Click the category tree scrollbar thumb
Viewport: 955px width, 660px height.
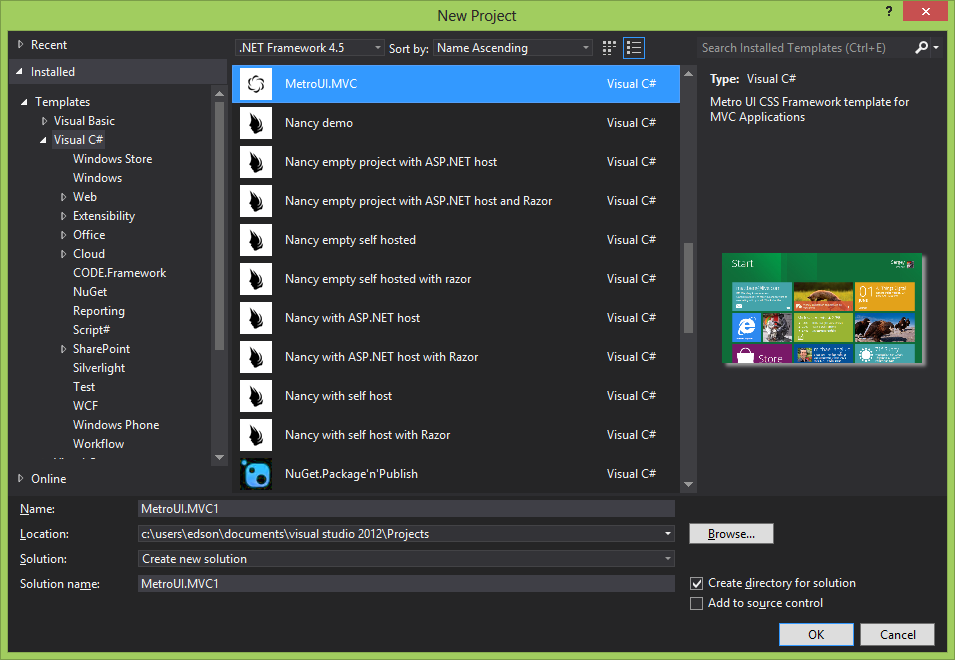(x=219, y=226)
